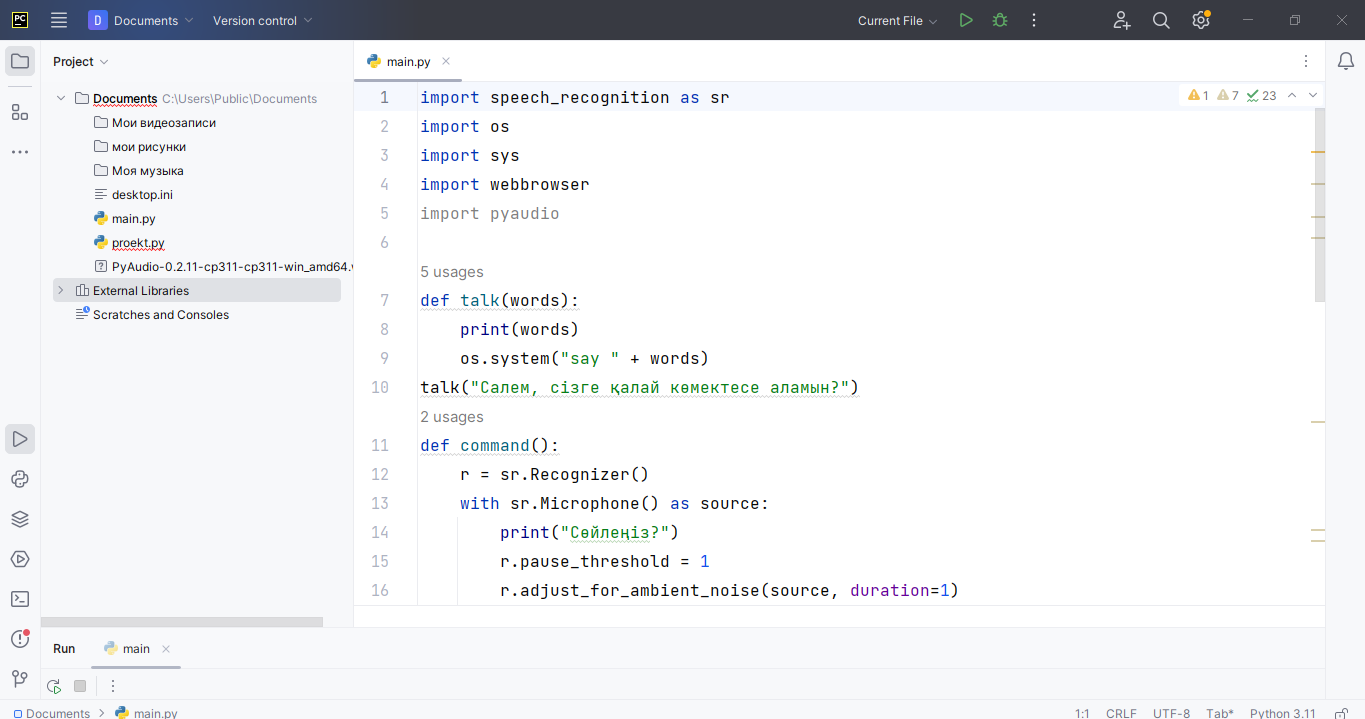
Task: Open the main hamburger menu
Action: [x=59, y=20]
